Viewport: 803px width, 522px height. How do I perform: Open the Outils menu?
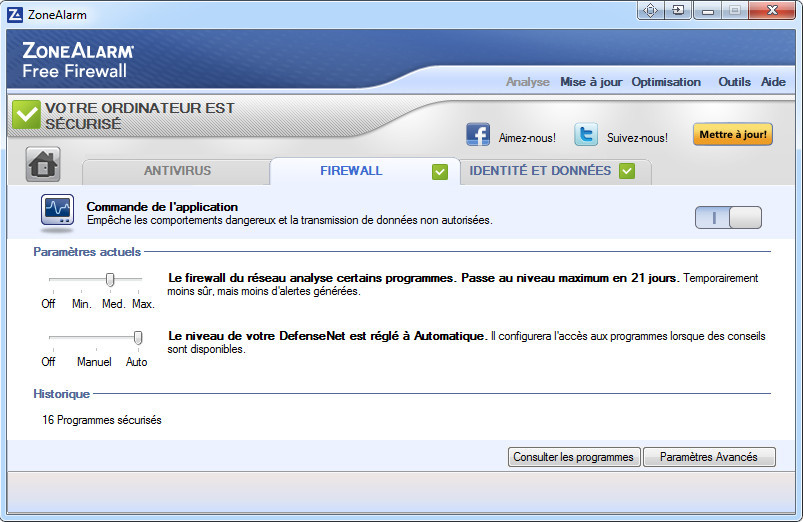pyautogui.click(x=734, y=82)
